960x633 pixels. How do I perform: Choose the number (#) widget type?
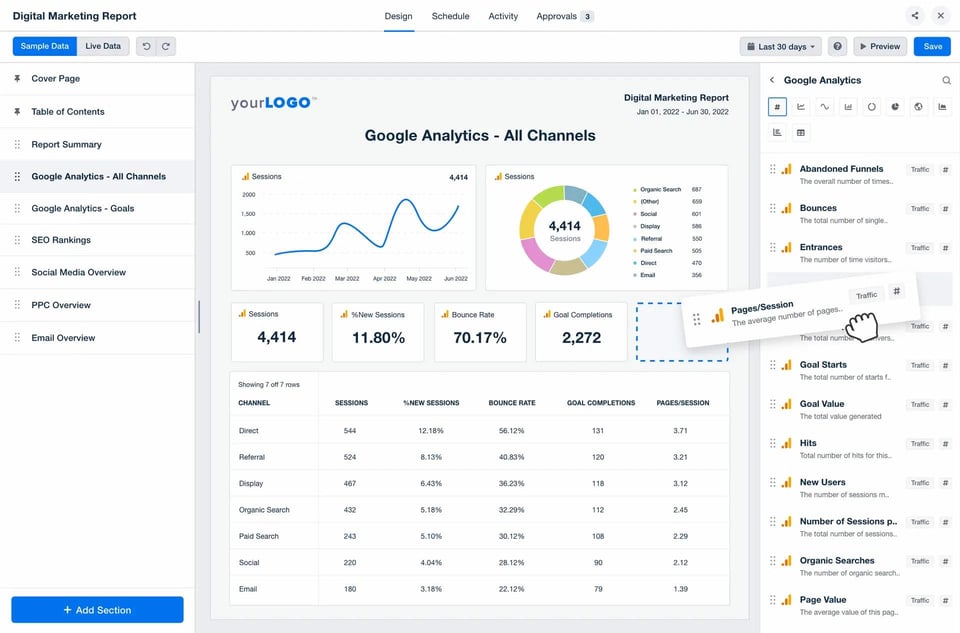(777, 107)
